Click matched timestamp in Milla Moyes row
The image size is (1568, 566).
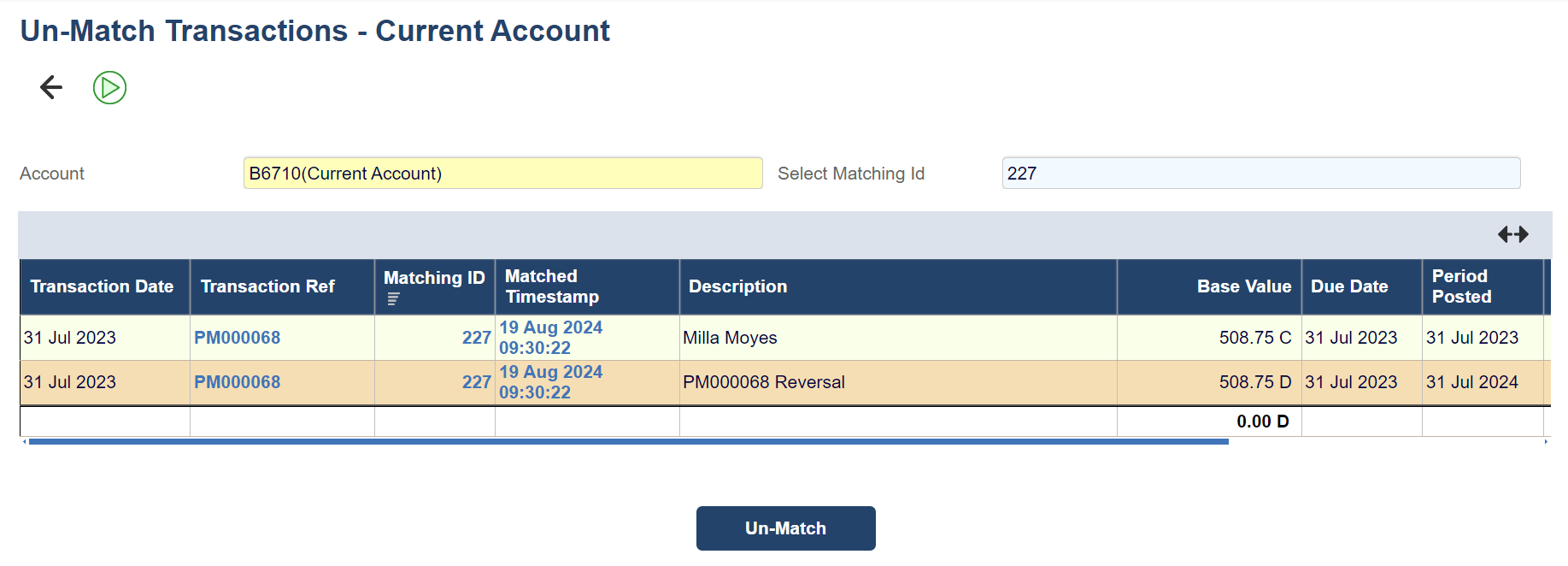tap(550, 338)
